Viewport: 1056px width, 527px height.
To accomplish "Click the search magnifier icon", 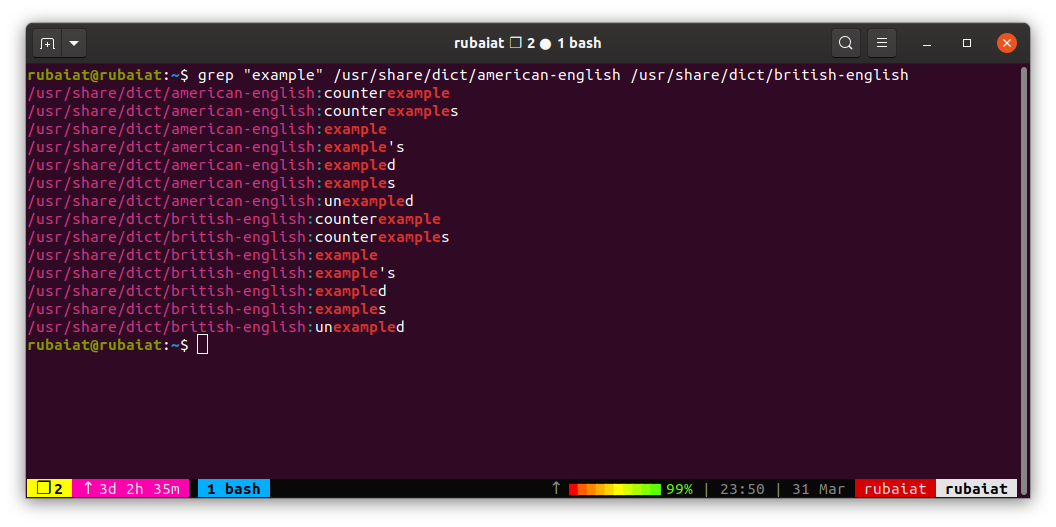I will coord(846,43).
